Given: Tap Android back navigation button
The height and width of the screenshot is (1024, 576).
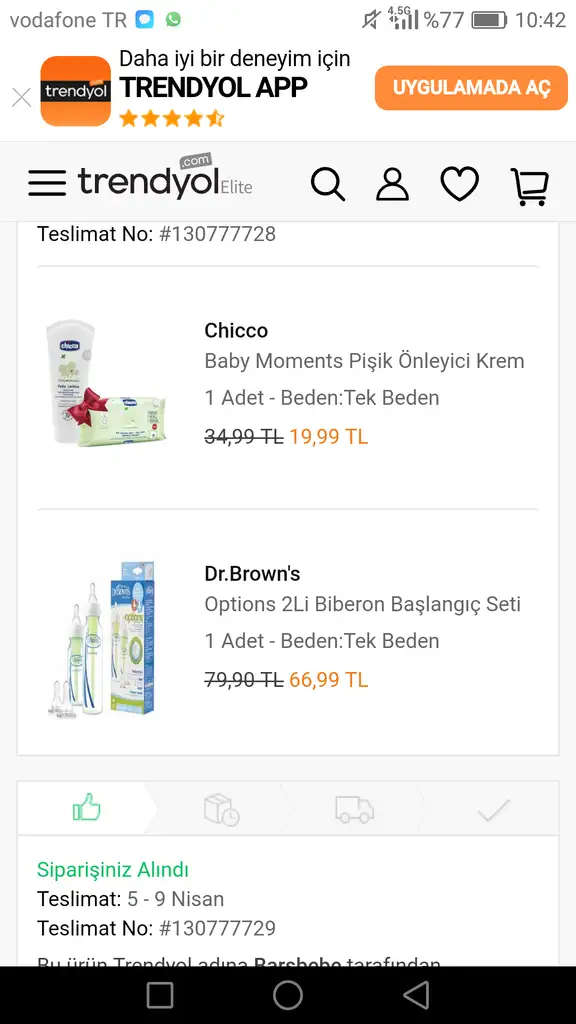Looking at the screenshot, I should pos(416,995).
